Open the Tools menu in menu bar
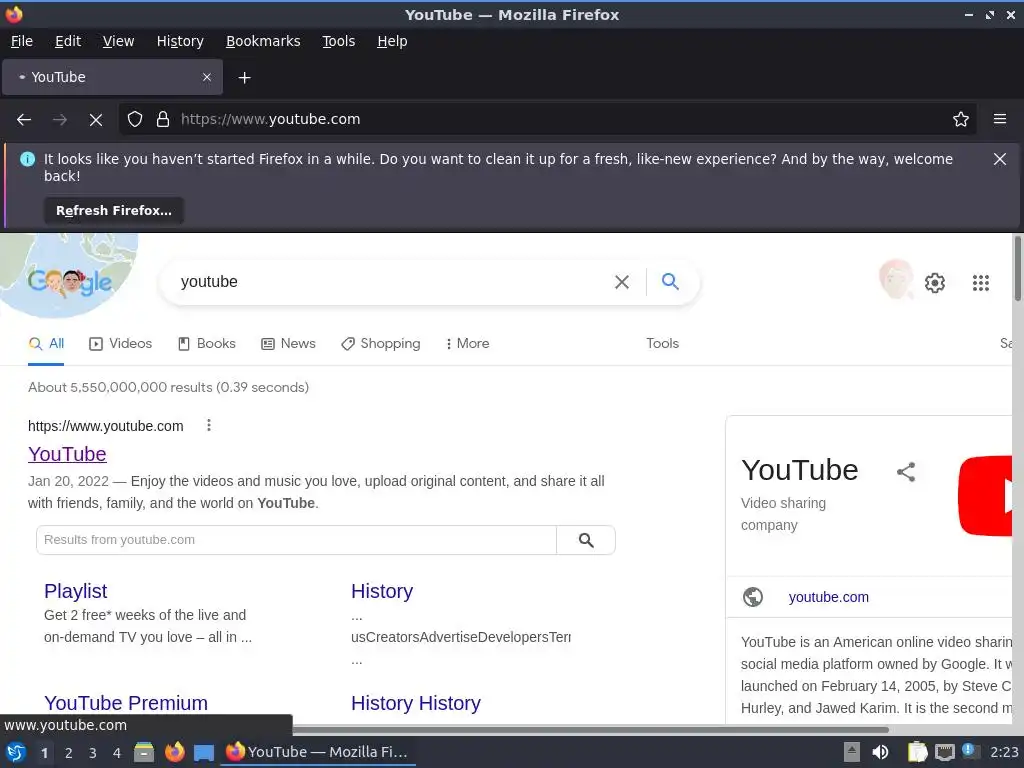Screen dimensions: 1024x768 [x=338, y=41]
